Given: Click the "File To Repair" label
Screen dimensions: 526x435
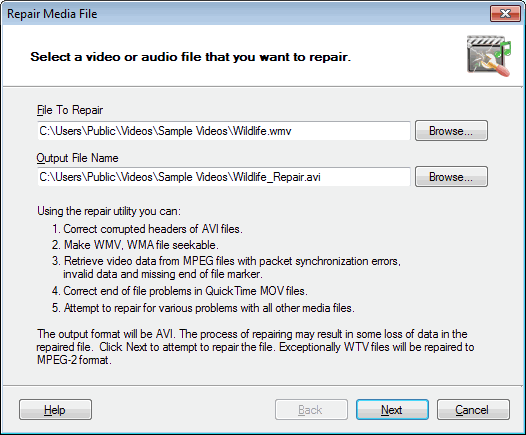Looking at the screenshot, I should 70,110.
